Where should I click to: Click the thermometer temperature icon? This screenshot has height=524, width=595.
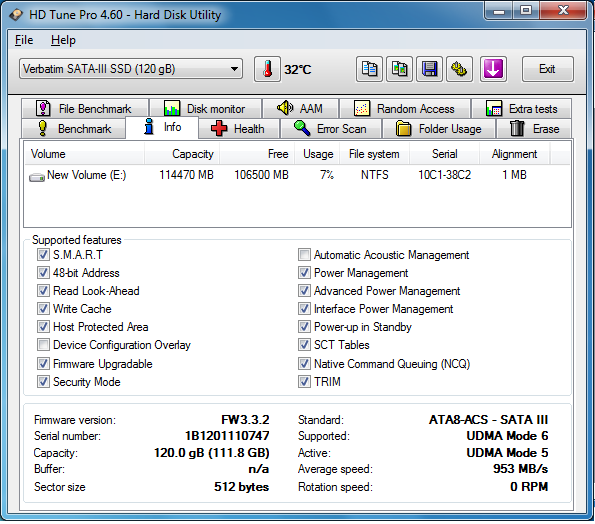pos(267,69)
